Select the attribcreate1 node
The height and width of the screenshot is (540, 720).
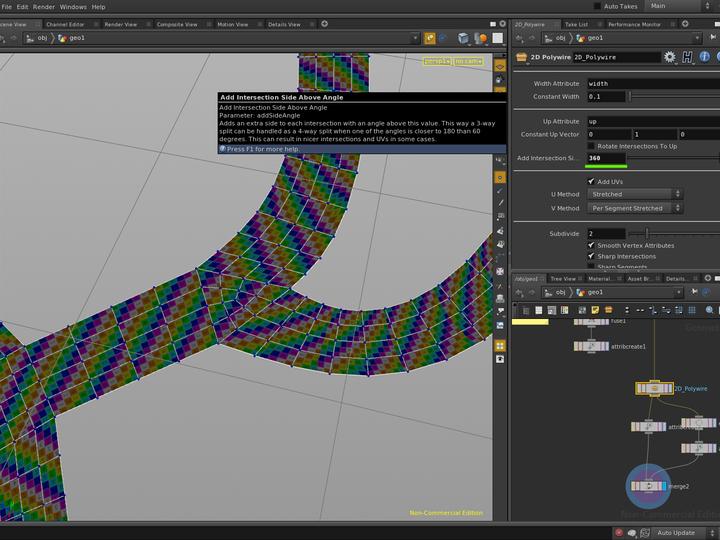pyautogui.click(x=591, y=346)
